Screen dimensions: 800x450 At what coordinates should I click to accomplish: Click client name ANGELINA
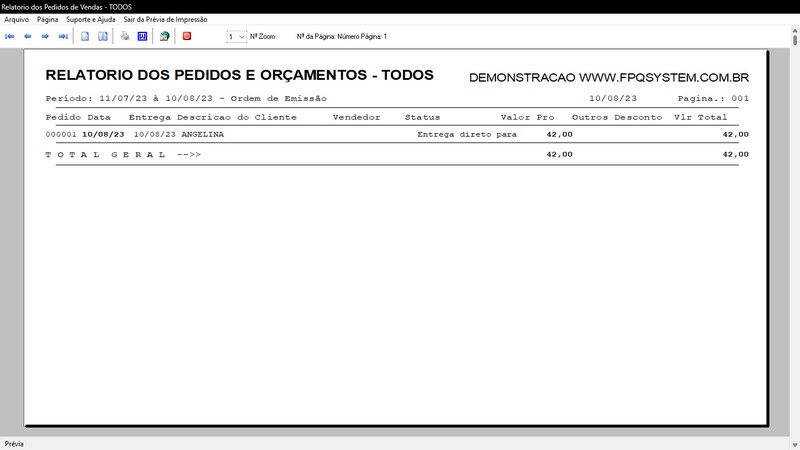click(x=203, y=135)
